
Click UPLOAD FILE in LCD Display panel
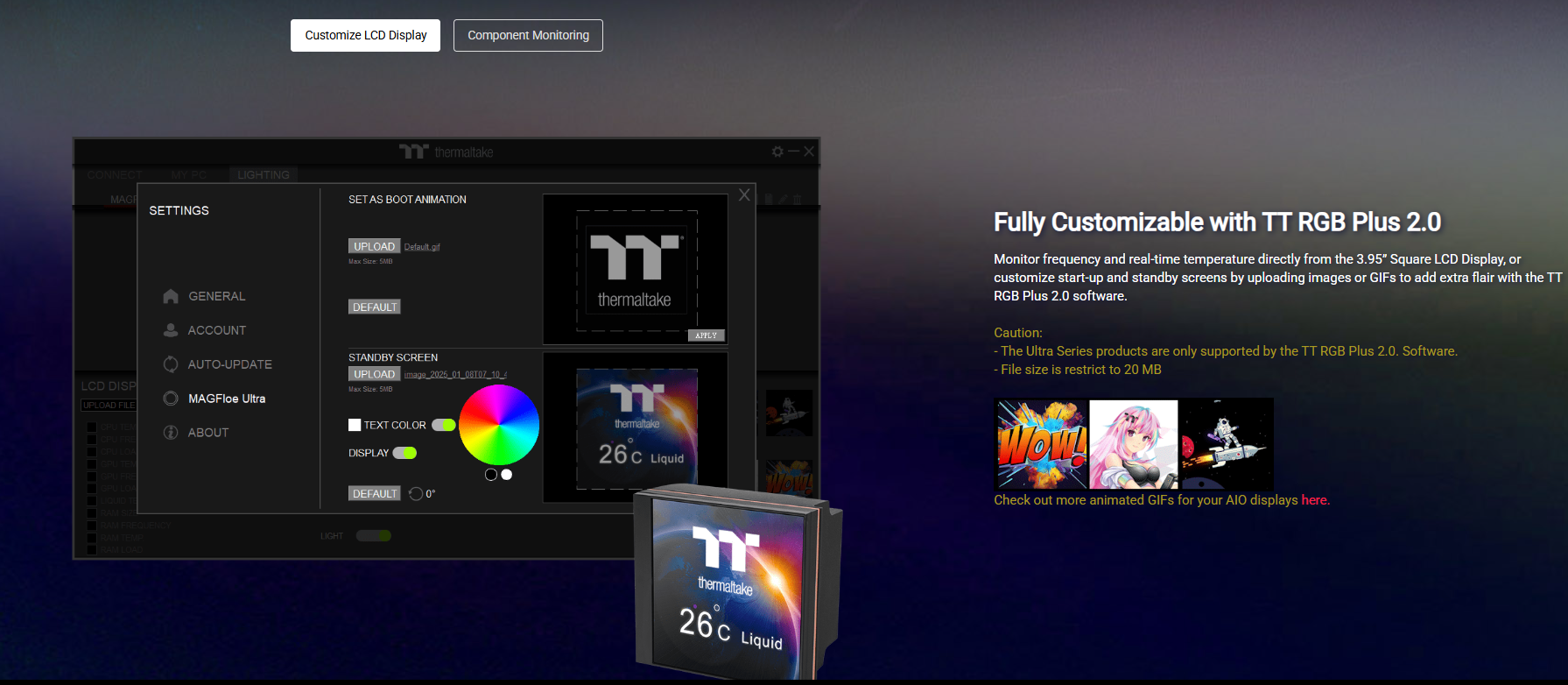click(x=109, y=406)
